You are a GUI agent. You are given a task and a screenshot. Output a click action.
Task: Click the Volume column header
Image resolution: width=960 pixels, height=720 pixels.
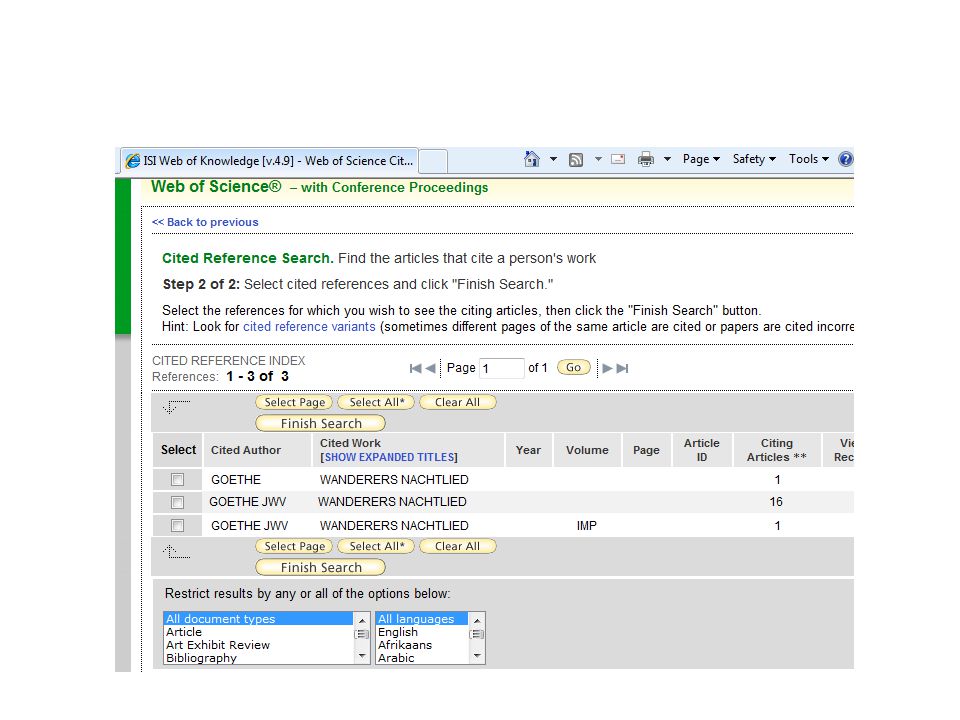pyautogui.click(x=587, y=450)
